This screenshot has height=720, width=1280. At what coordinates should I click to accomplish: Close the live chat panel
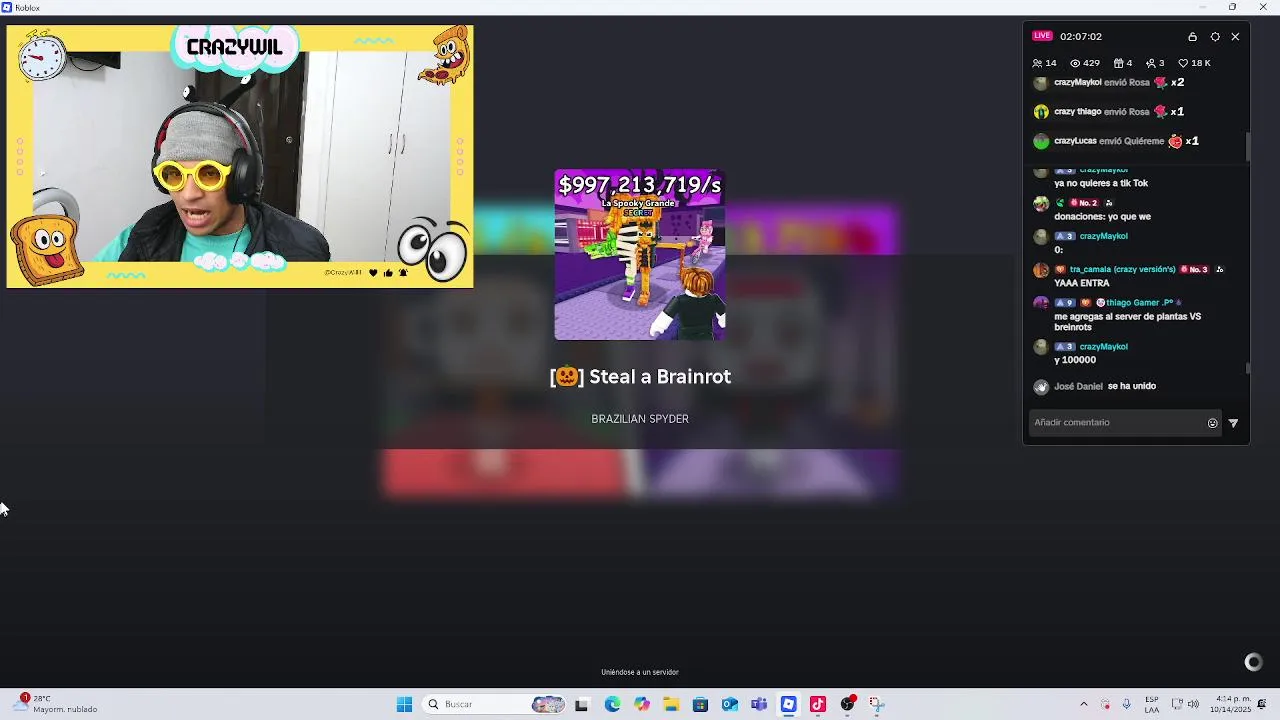point(1235,36)
